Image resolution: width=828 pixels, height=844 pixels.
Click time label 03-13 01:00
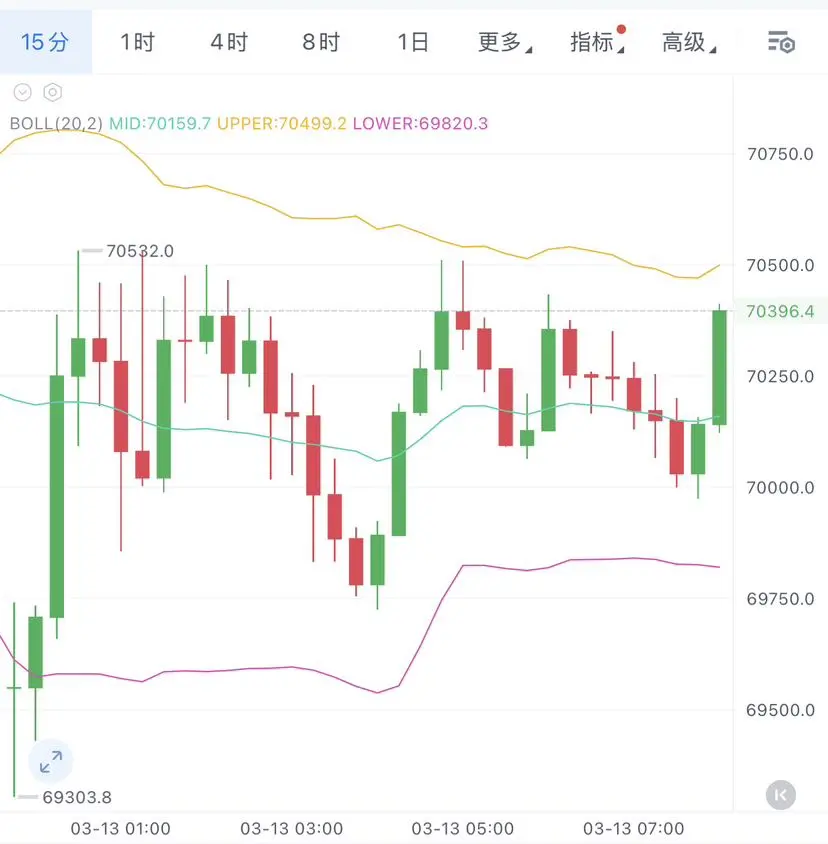121,828
